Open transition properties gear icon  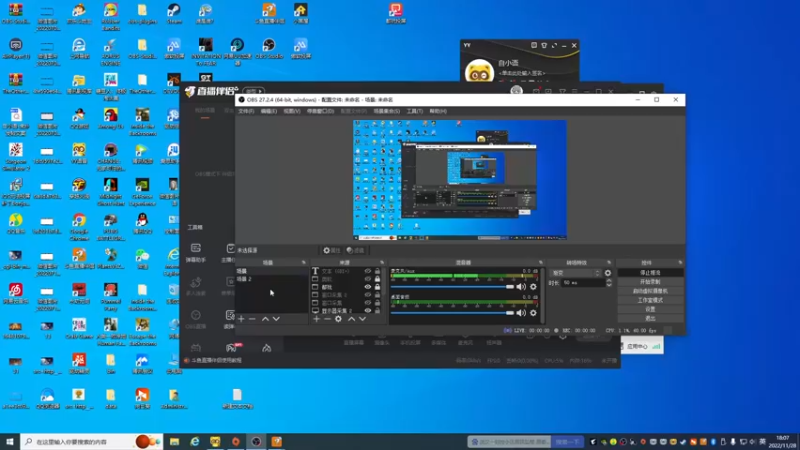[608, 273]
